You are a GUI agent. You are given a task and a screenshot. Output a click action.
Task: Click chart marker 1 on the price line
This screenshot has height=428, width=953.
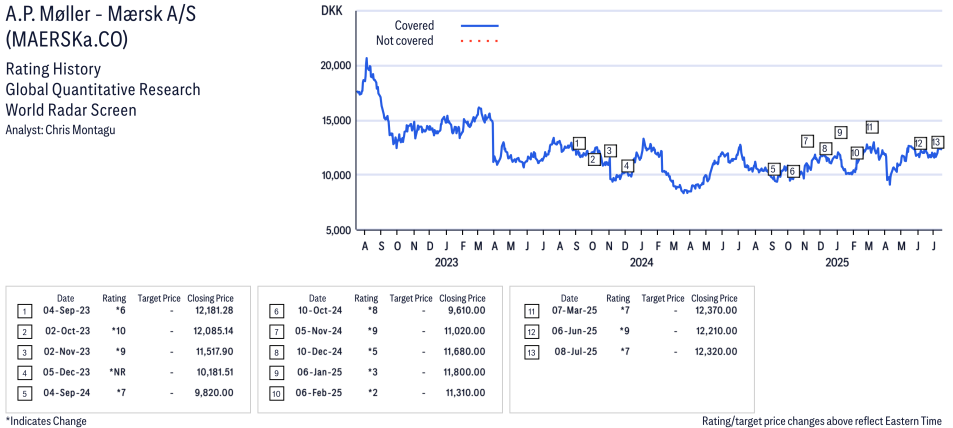(x=579, y=143)
